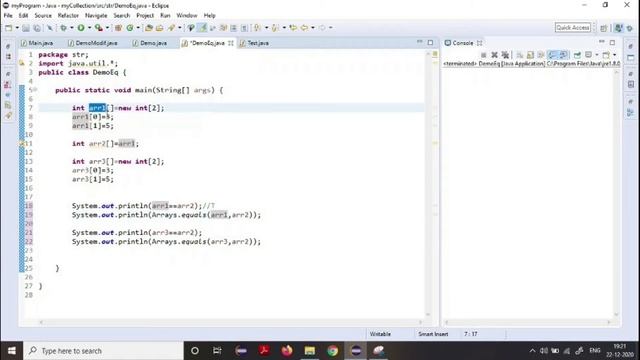This screenshot has height=360, width=640.
Task: Open the Back history dropdown arrow
Action: point(313,28)
